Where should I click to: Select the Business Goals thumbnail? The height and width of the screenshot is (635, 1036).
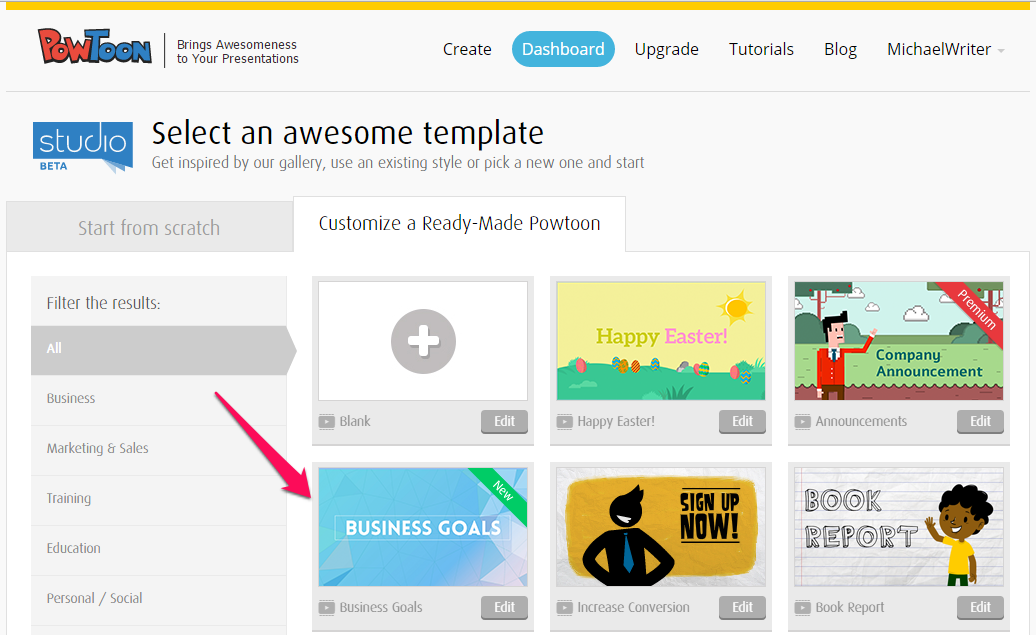click(x=423, y=527)
